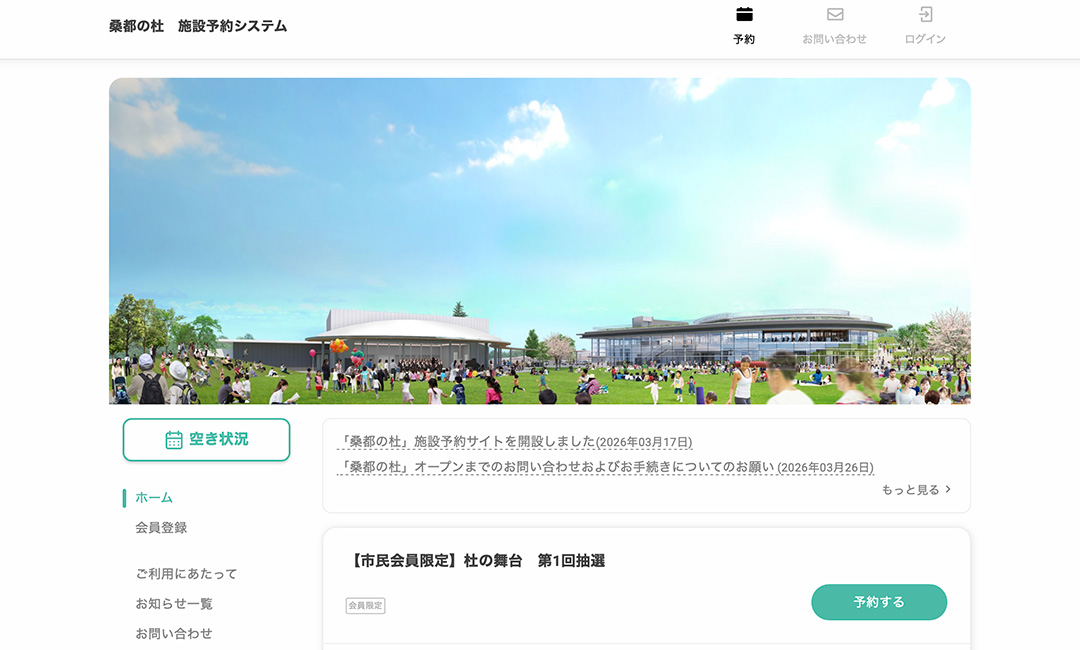This screenshot has height=650, width=1080.
Task: Click the green 予約する button
Action: click(x=879, y=602)
